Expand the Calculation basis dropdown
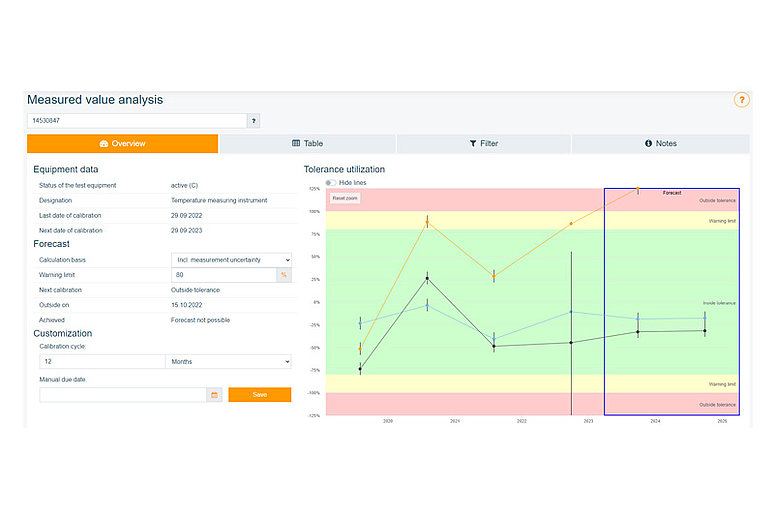The image size is (776, 519). 231,260
